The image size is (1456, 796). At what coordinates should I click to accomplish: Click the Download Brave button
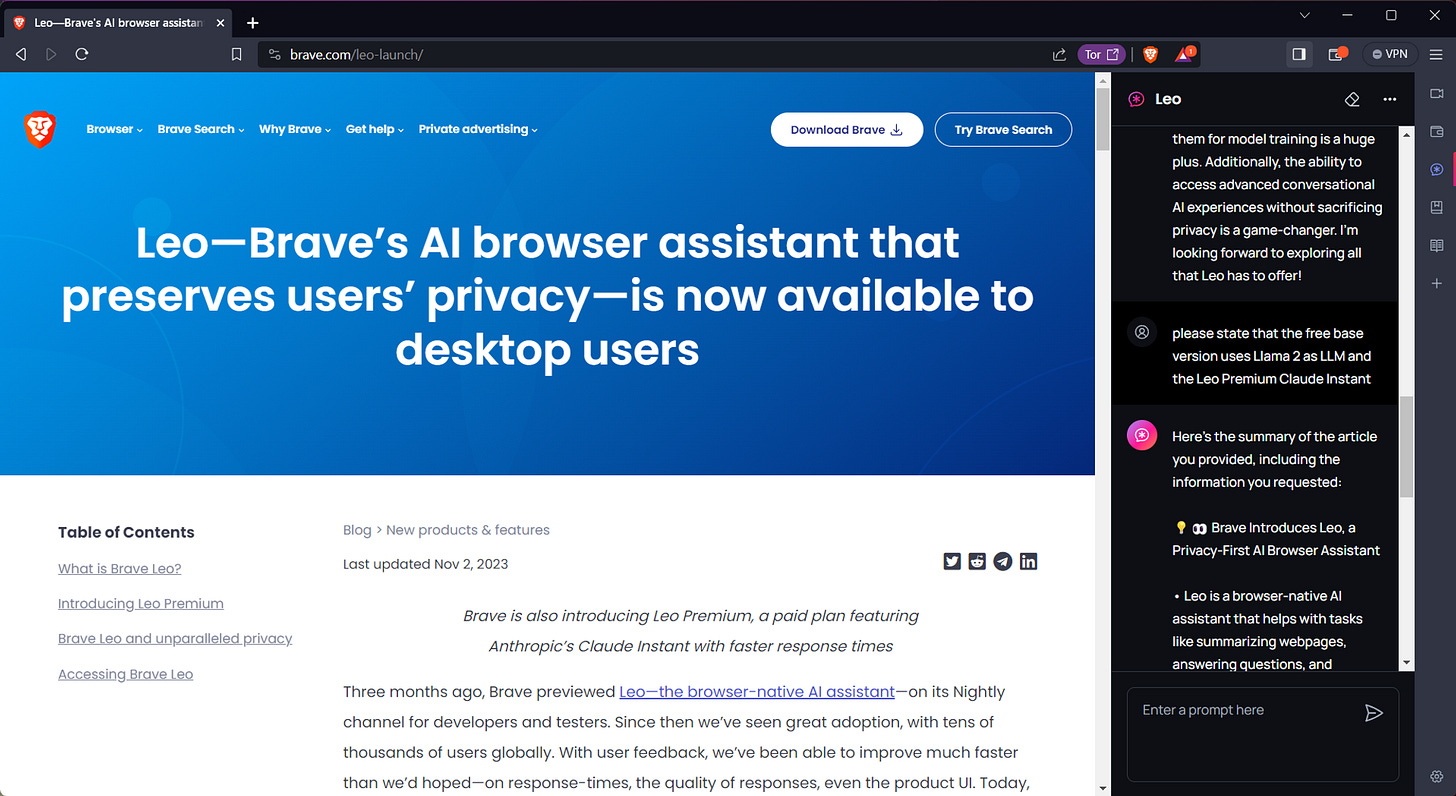point(846,130)
